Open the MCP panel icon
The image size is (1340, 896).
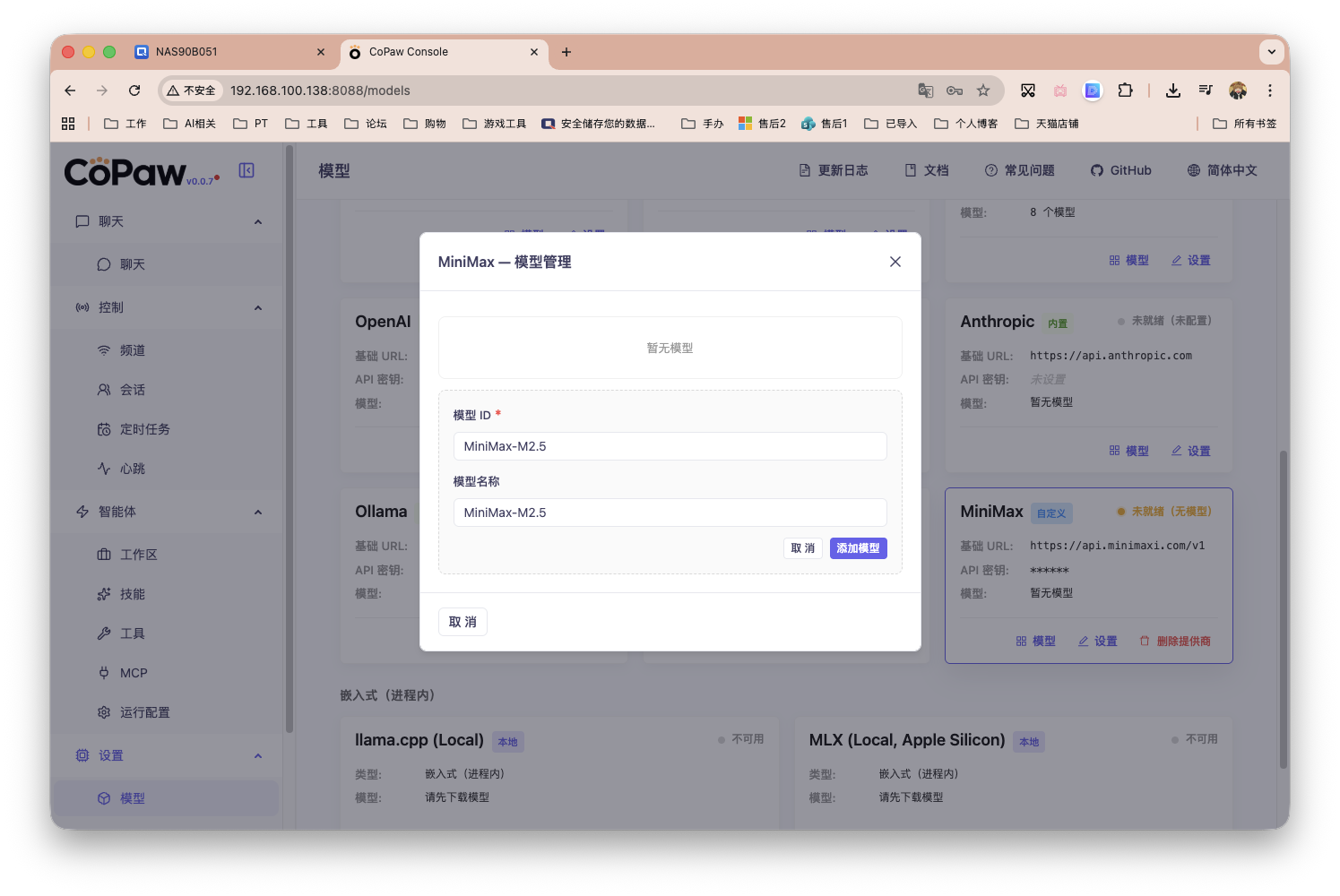[x=105, y=672]
